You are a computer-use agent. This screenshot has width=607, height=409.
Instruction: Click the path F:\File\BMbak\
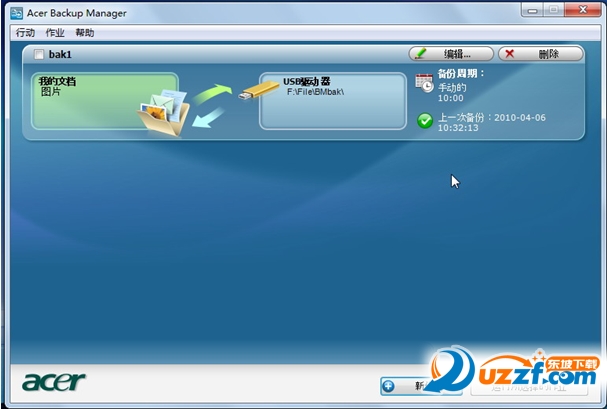[315, 92]
